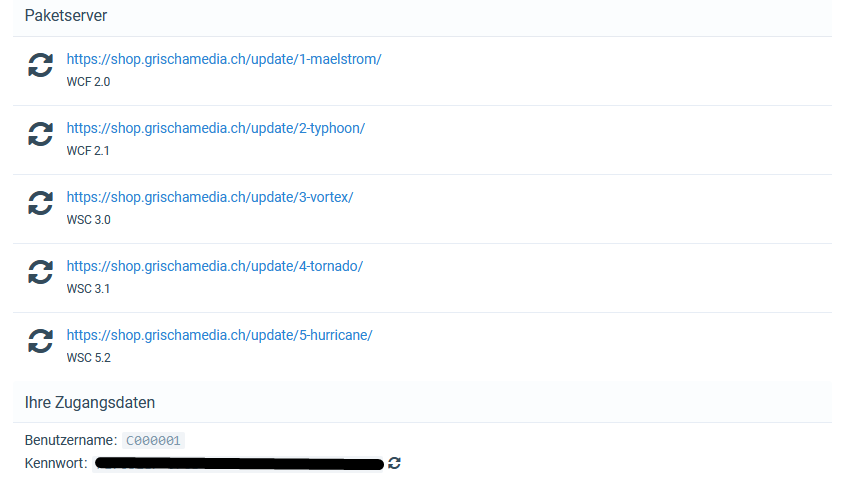
Task: Open the 2-typhoon update server link
Action: 216,128
